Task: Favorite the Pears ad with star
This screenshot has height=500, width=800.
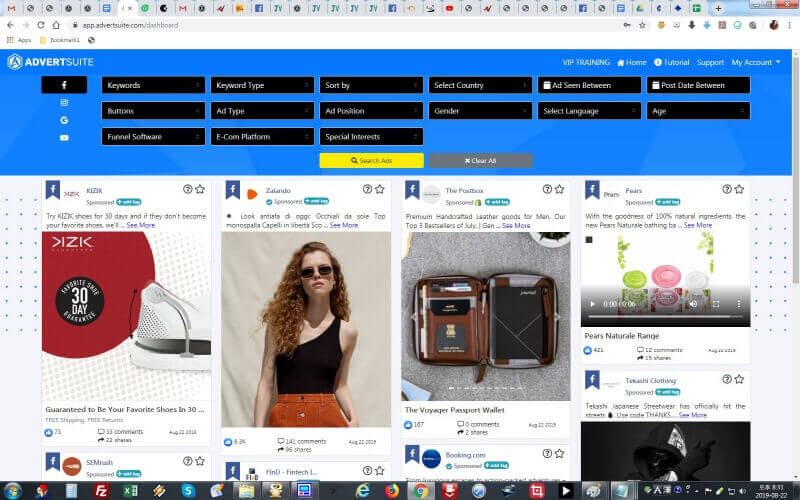Action: (739, 189)
